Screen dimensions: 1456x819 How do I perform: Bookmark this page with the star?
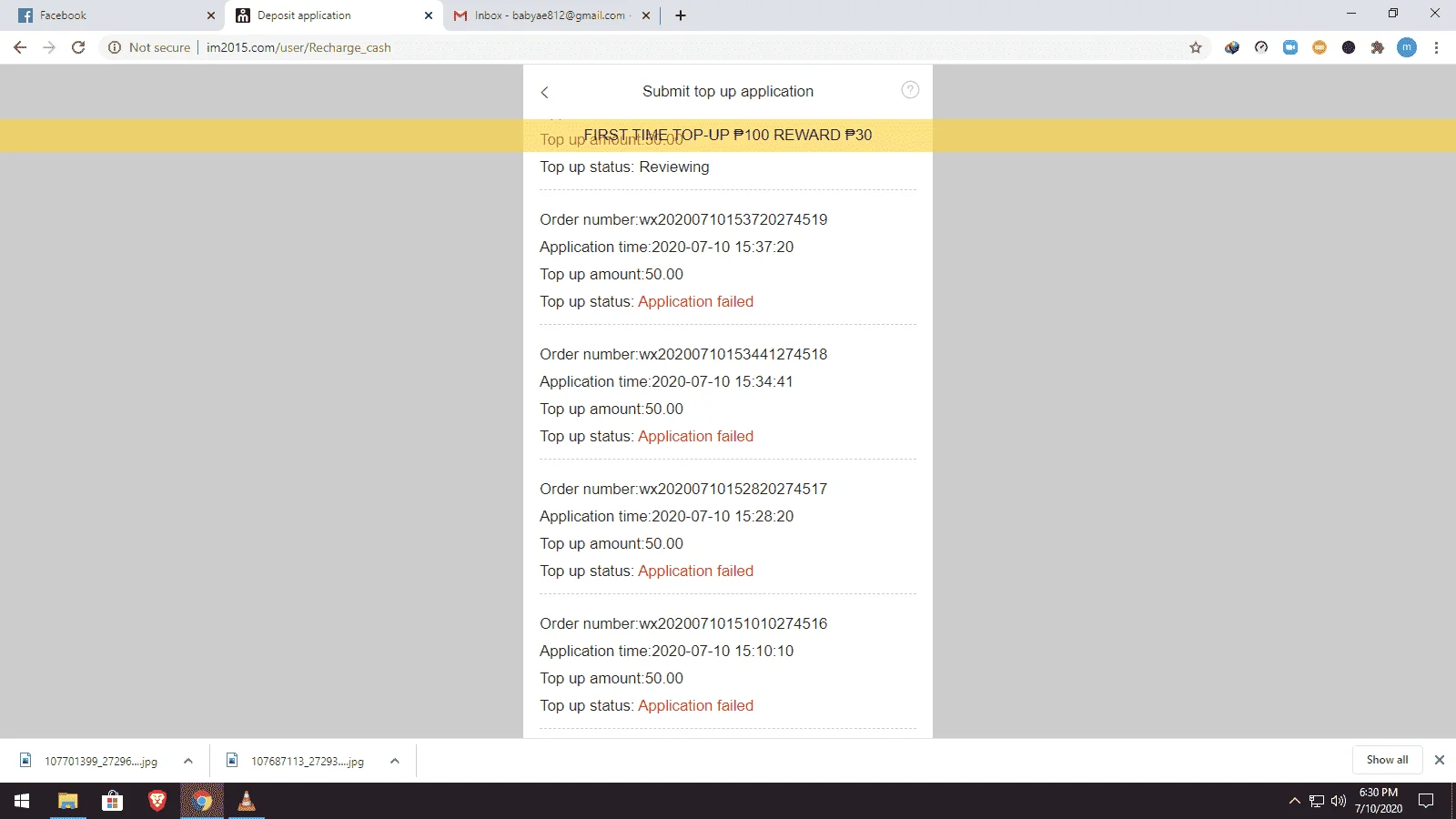coord(1196,47)
